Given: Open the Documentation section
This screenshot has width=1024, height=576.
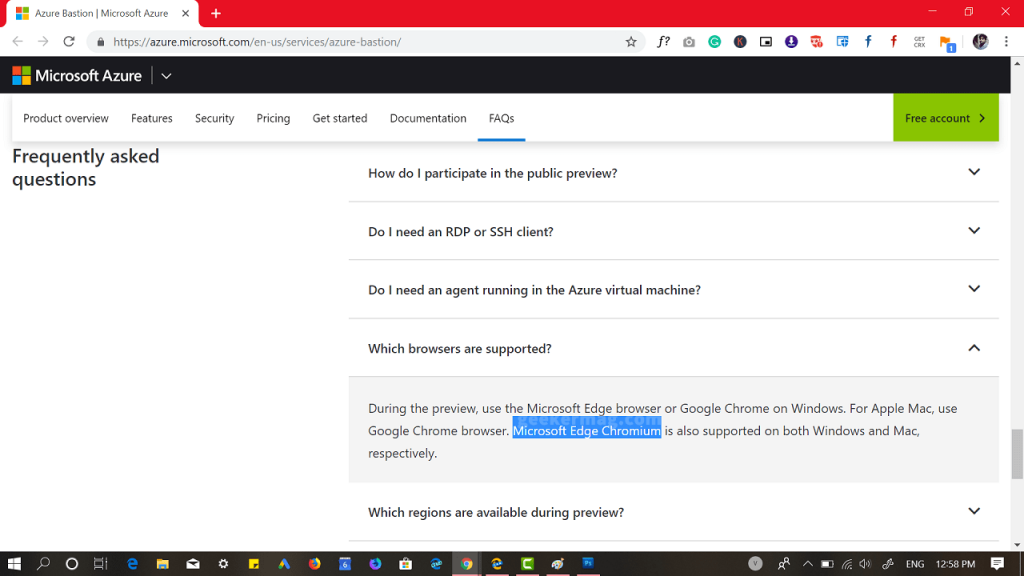Looking at the screenshot, I should pos(428,118).
